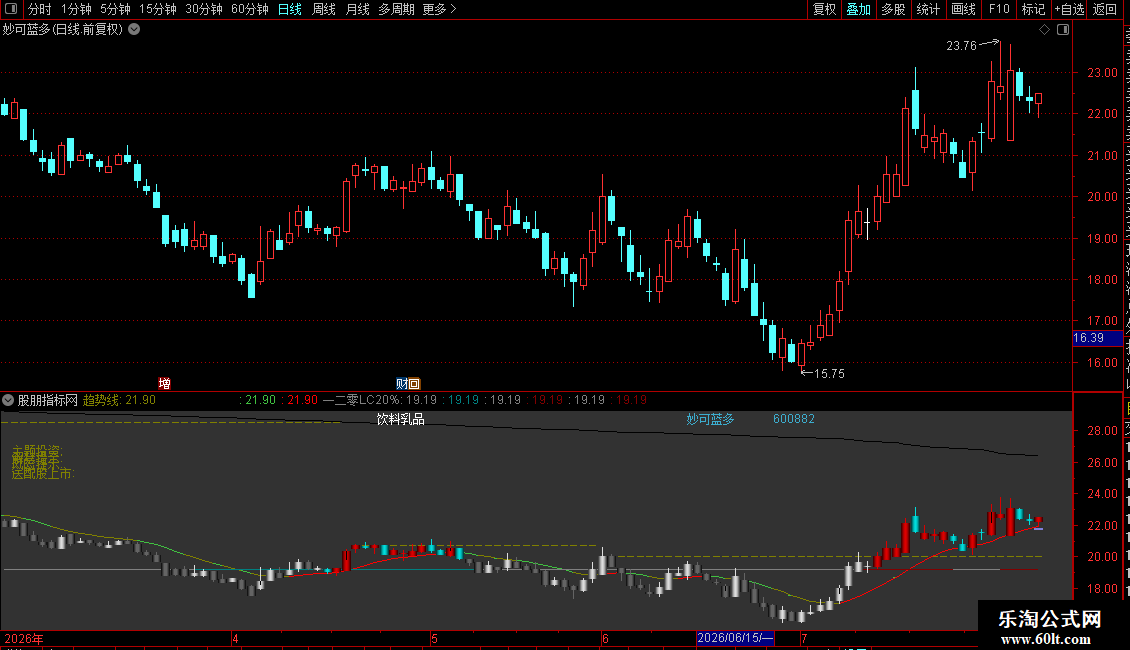Click the 趋势线: 21.90 indicator value
1130x650 pixels.
(x=119, y=400)
